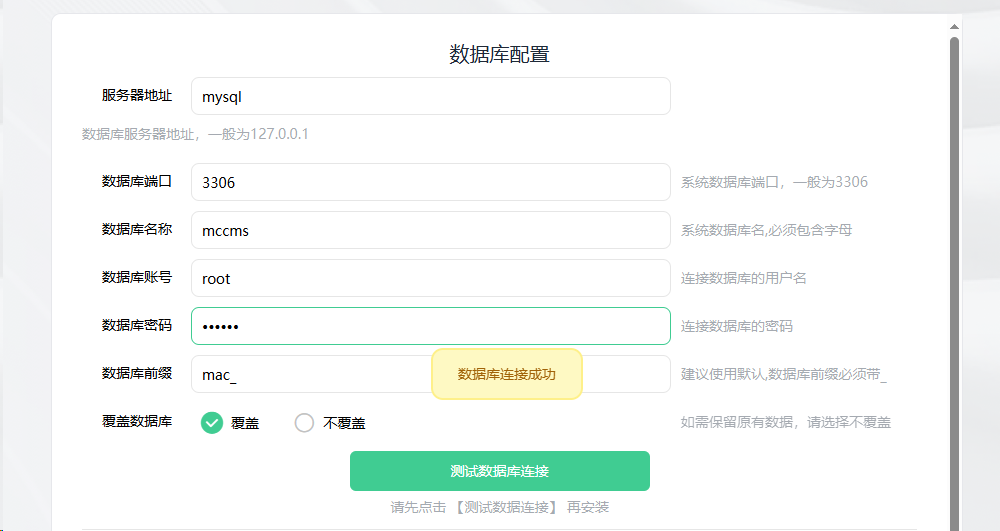Click the hint text mentioning 127.0.0.1
This screenshot has height=531, width=1000.
(x=195, y=134)
